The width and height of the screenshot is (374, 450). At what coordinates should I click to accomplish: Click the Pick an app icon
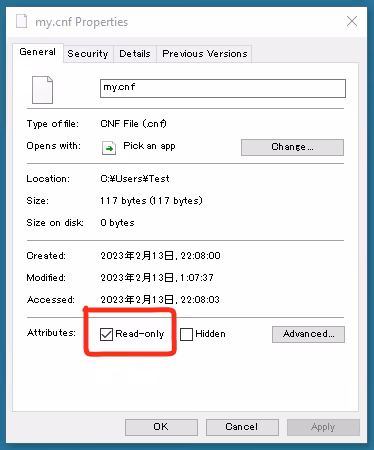109,148
